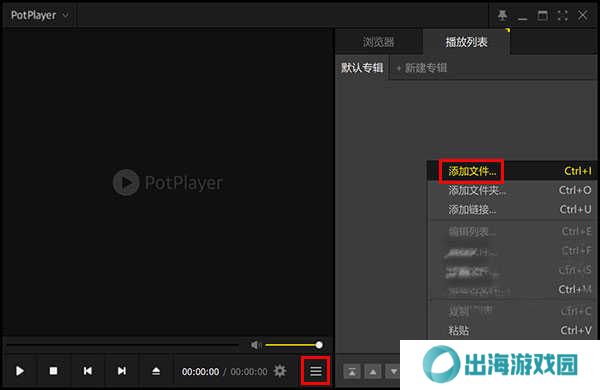Start playback with the play button

tap(20, 371)
